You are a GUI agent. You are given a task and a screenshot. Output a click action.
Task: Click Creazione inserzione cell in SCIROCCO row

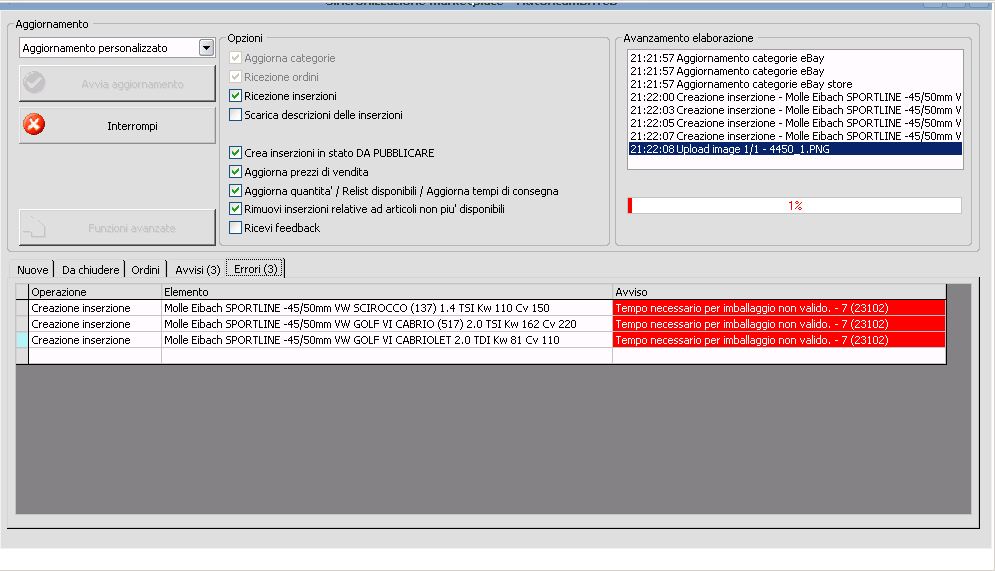click(95, 308)
